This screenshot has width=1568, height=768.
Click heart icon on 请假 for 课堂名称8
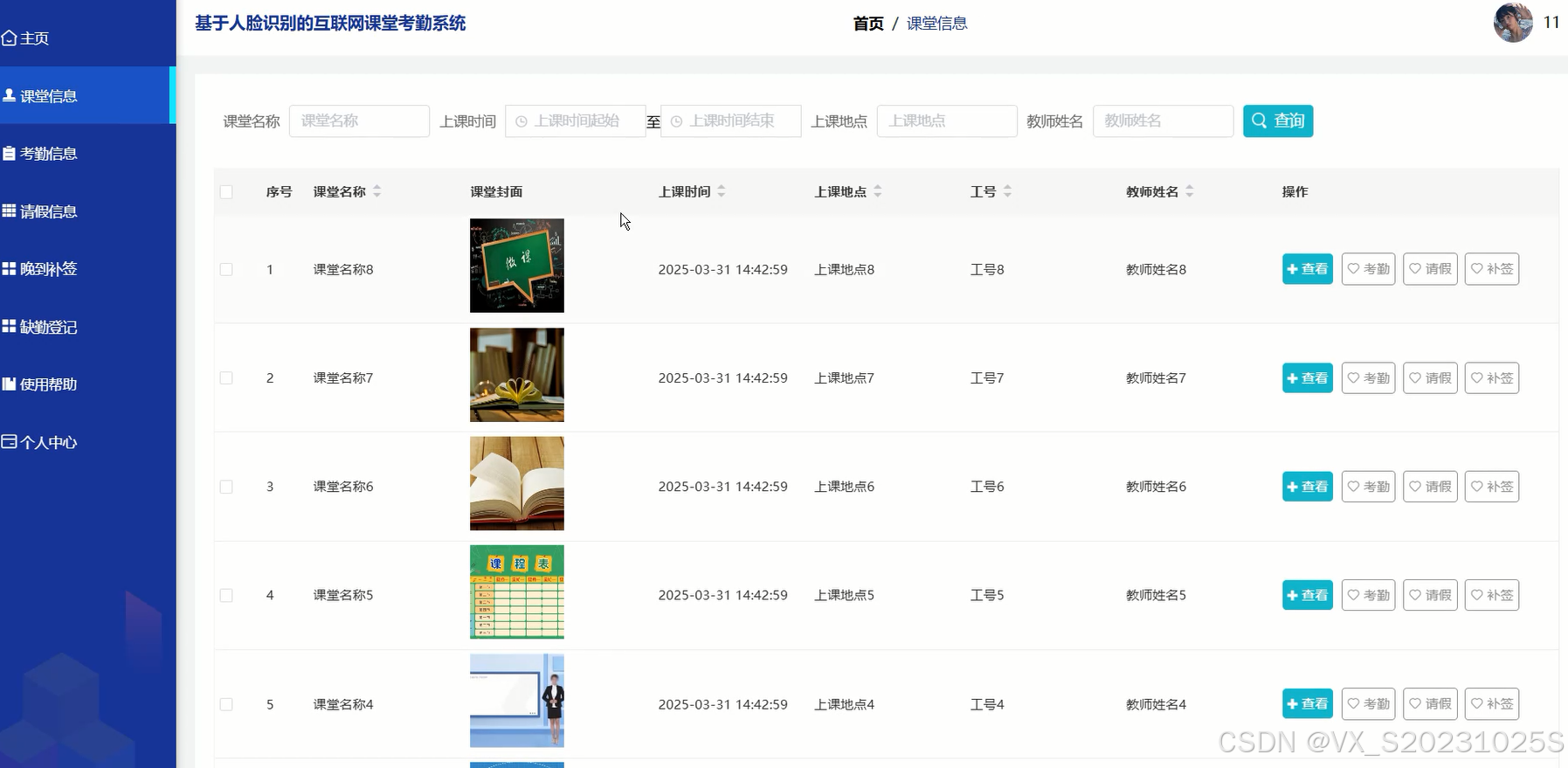[x=1415, y=269]
